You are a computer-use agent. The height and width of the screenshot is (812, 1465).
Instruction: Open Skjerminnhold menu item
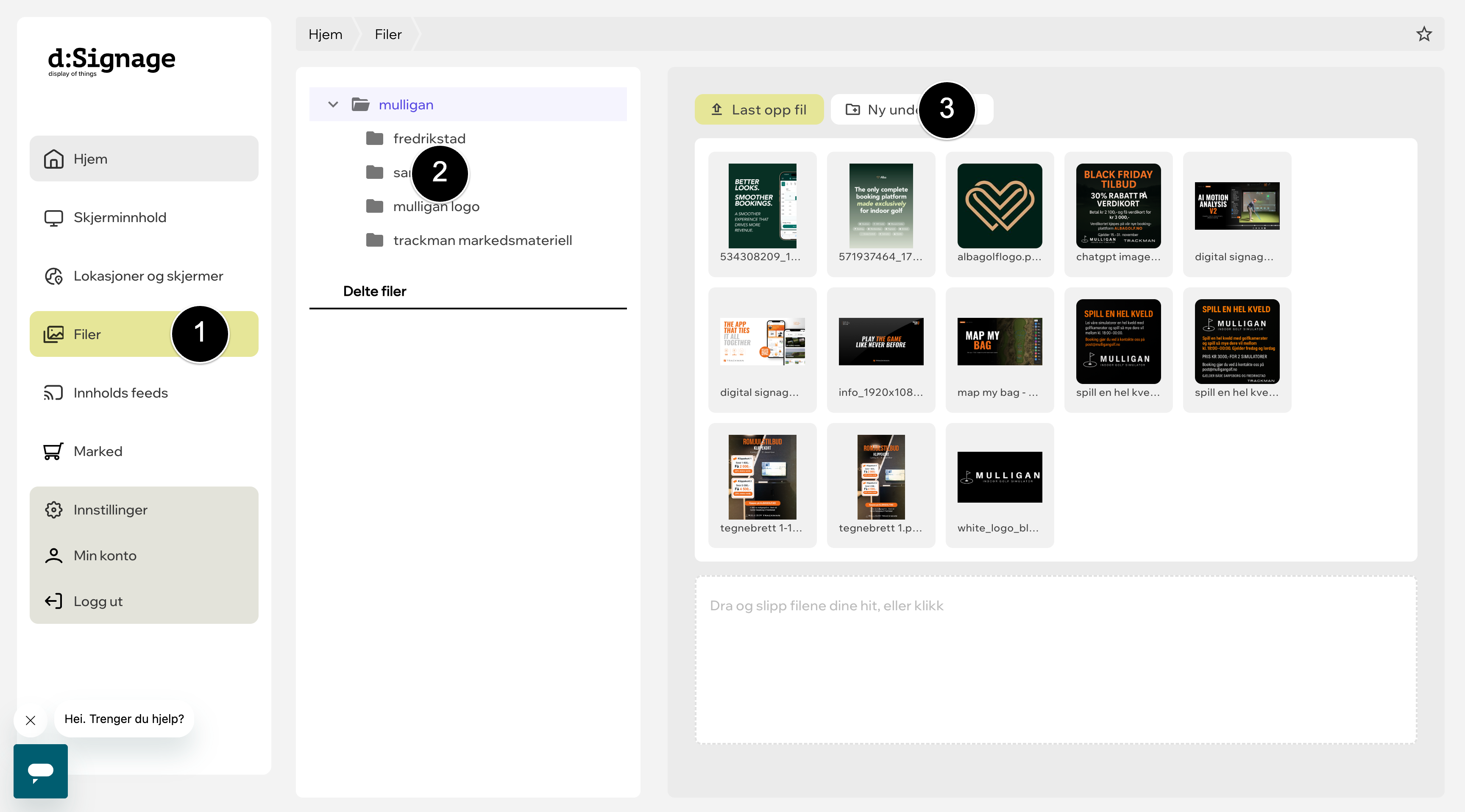(144, 218)
